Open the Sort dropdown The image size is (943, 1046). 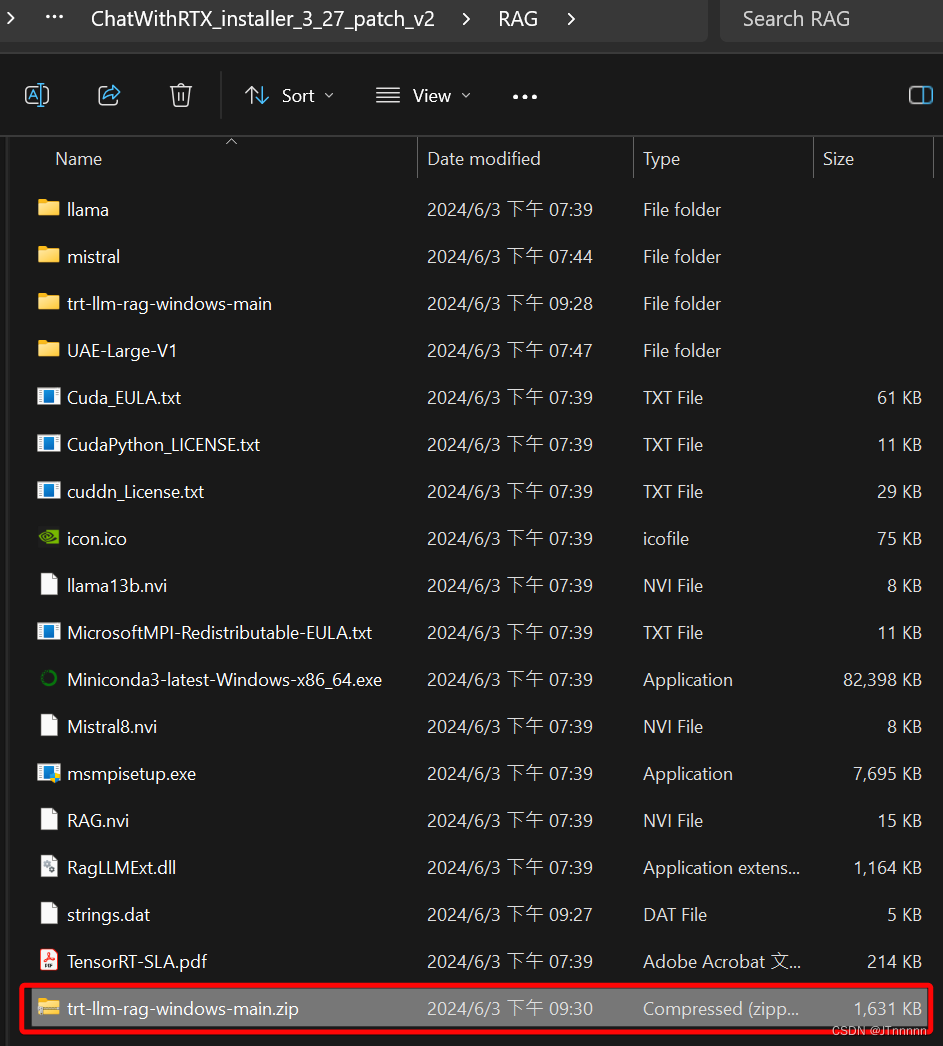coord(289,95)
